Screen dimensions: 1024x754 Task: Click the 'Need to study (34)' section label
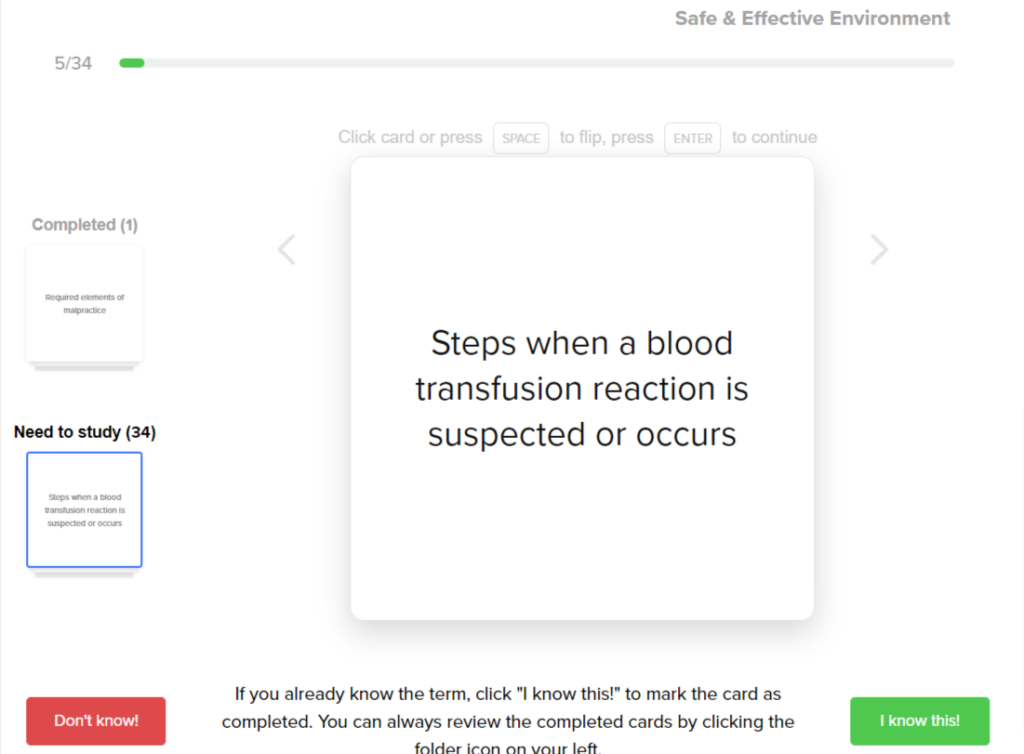(x=84, y=432)
